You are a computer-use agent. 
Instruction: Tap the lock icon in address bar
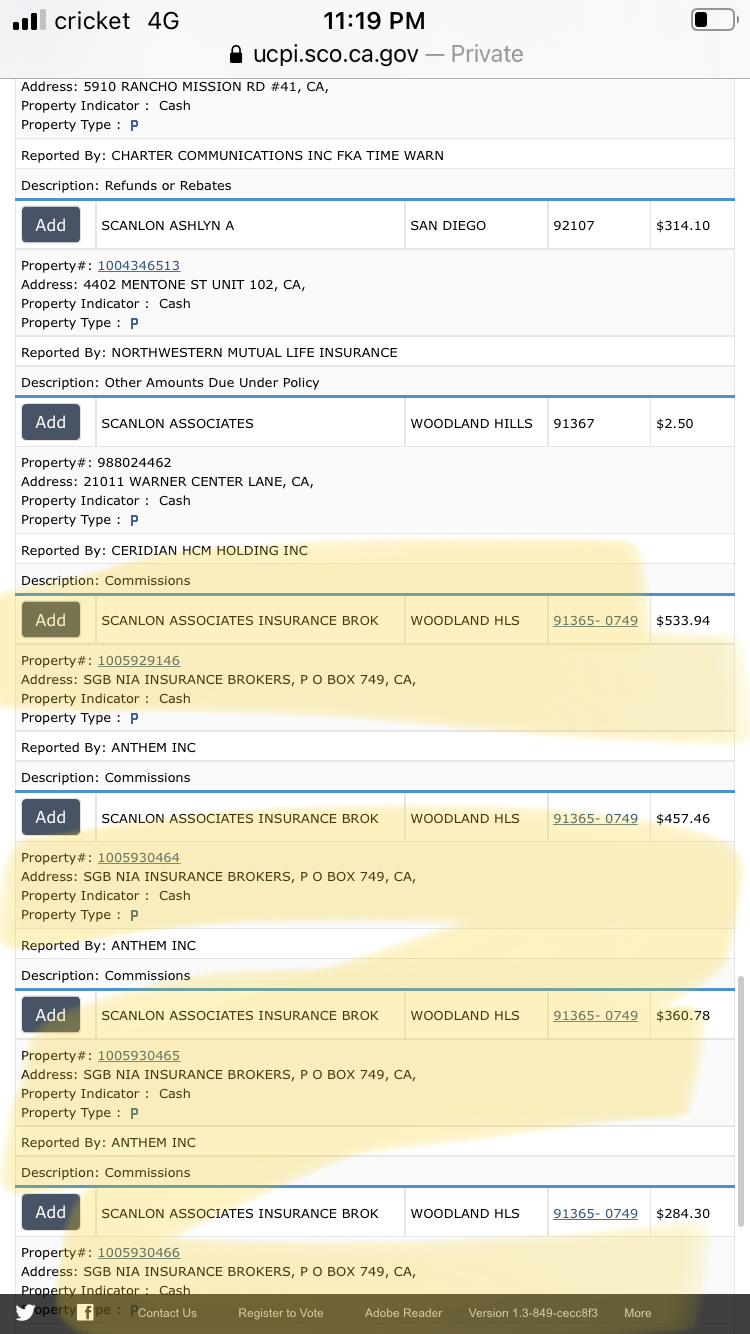[236, 54]
